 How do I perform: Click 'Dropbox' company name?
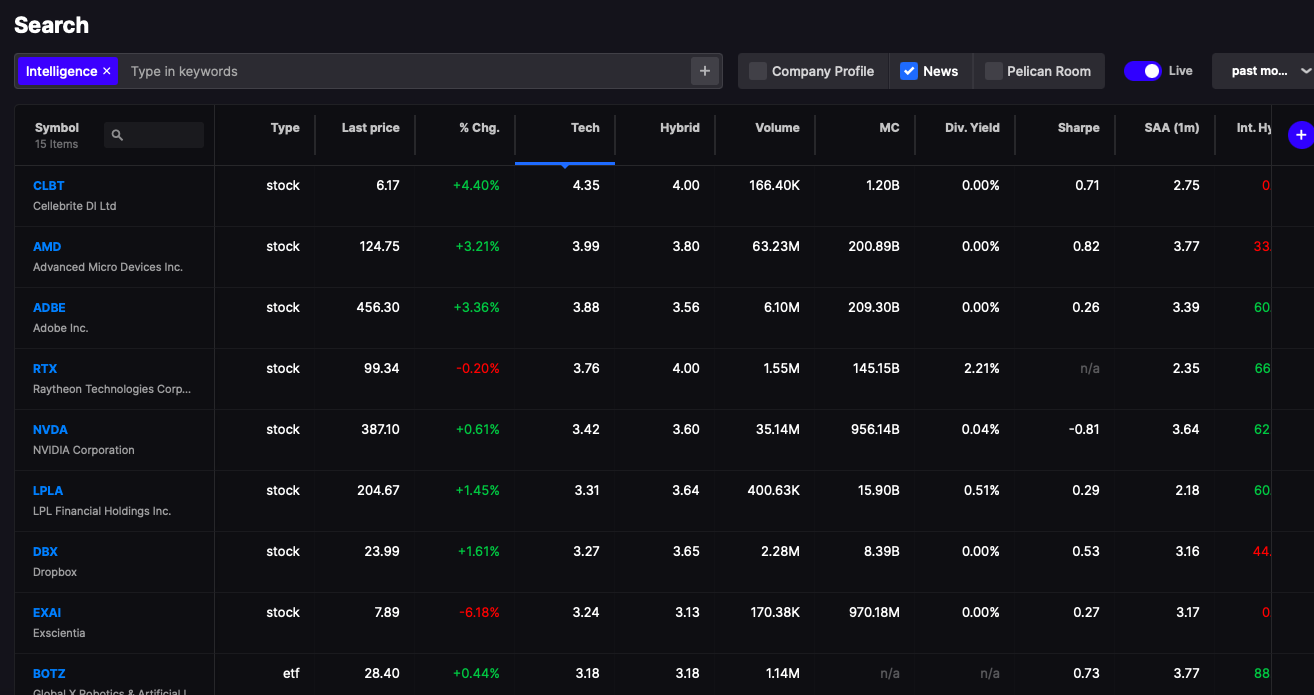55,572
